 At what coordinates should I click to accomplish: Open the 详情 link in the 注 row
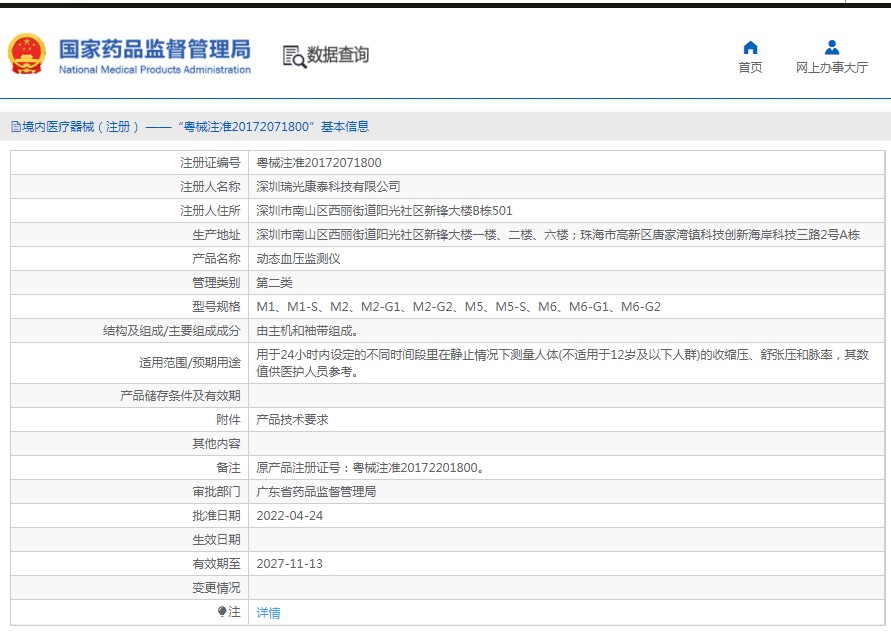point(268,612)
